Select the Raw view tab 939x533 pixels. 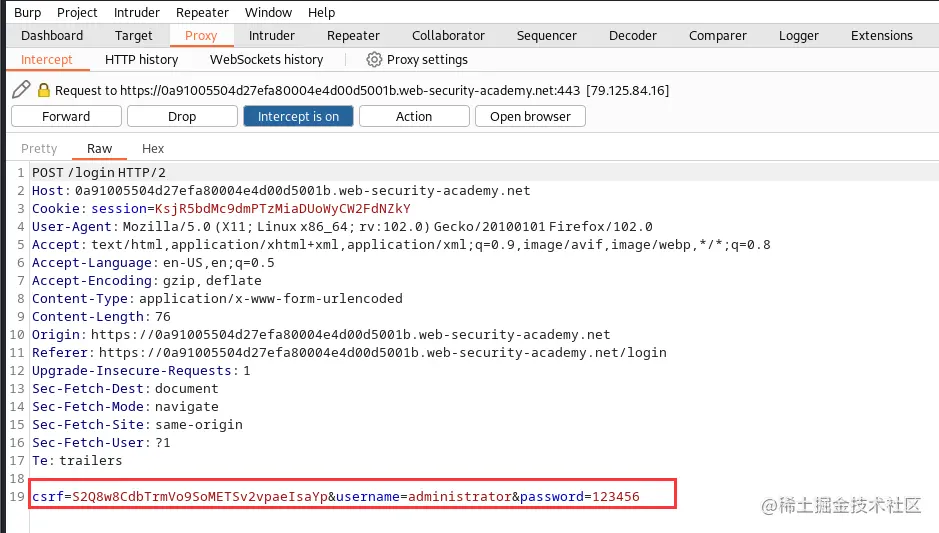tap(99, 149)
